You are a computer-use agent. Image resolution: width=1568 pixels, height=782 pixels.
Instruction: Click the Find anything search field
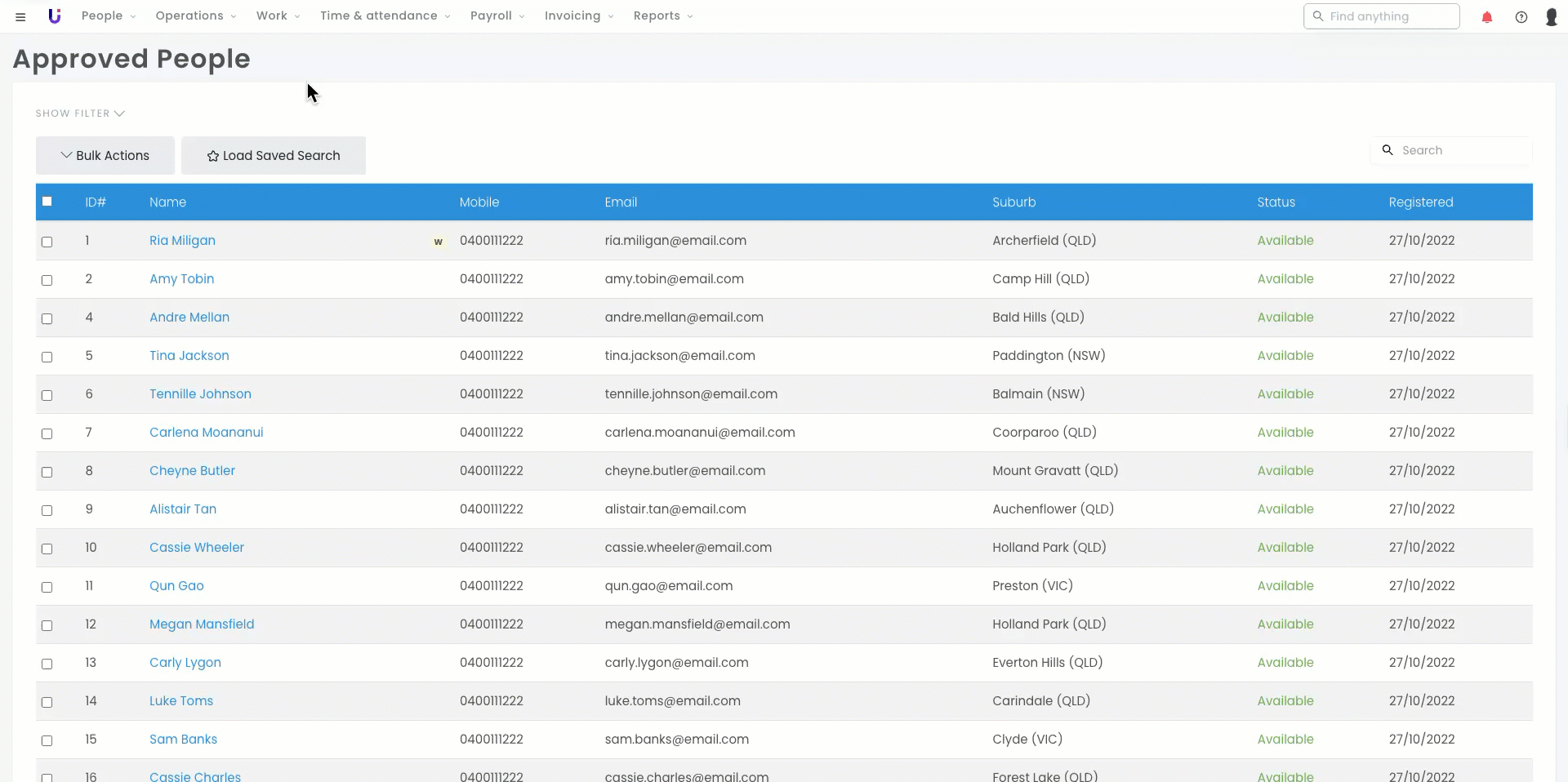coord(1388,16)
